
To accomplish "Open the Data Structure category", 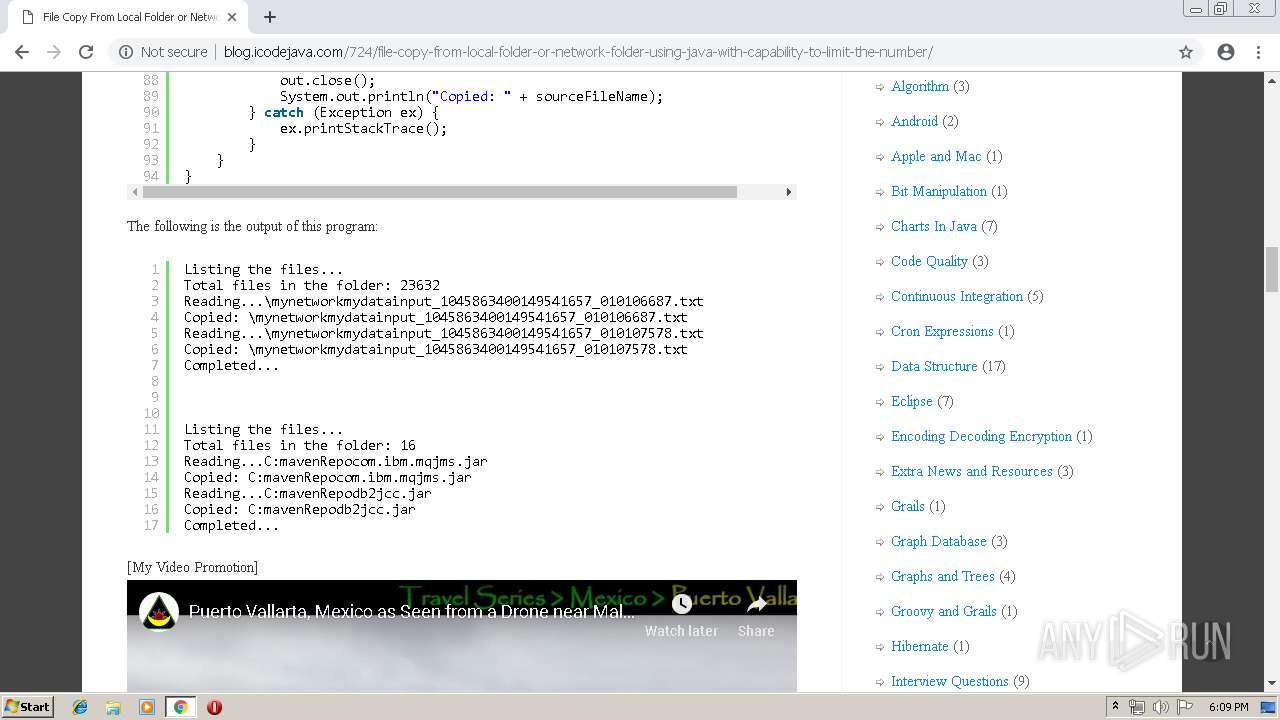I will (934, 366).
